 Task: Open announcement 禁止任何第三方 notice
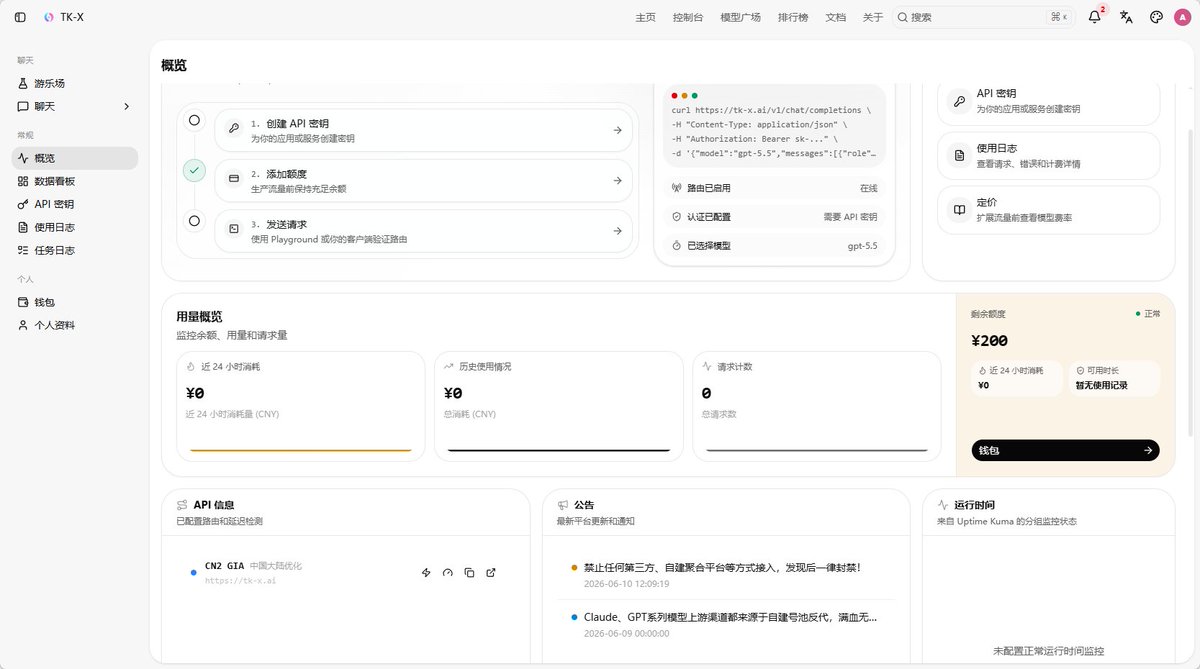point(722,567)
